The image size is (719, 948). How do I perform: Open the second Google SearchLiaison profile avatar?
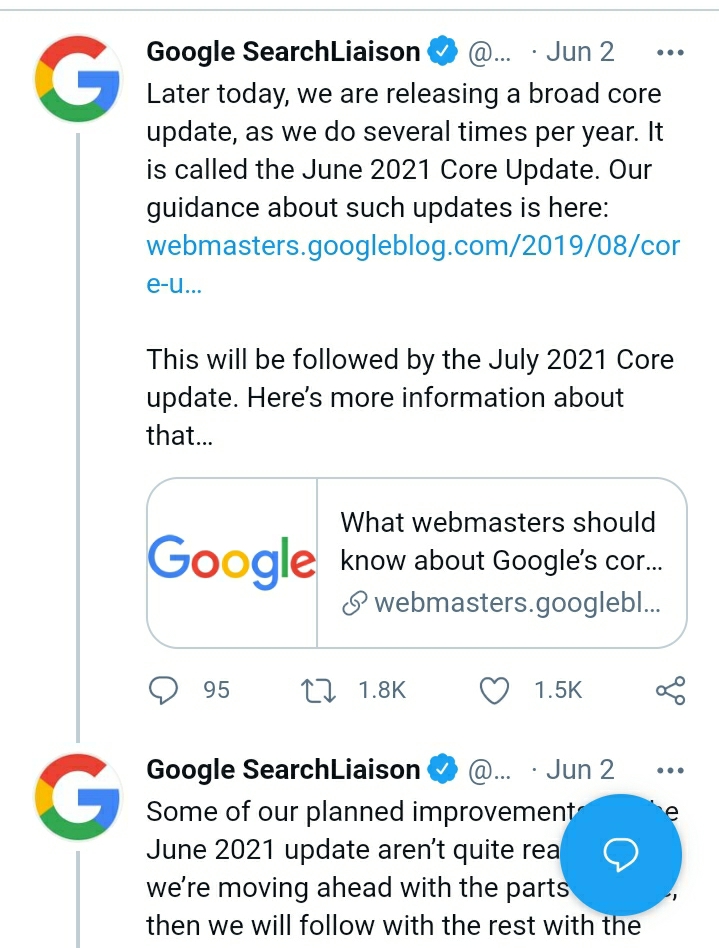(78, 797)
